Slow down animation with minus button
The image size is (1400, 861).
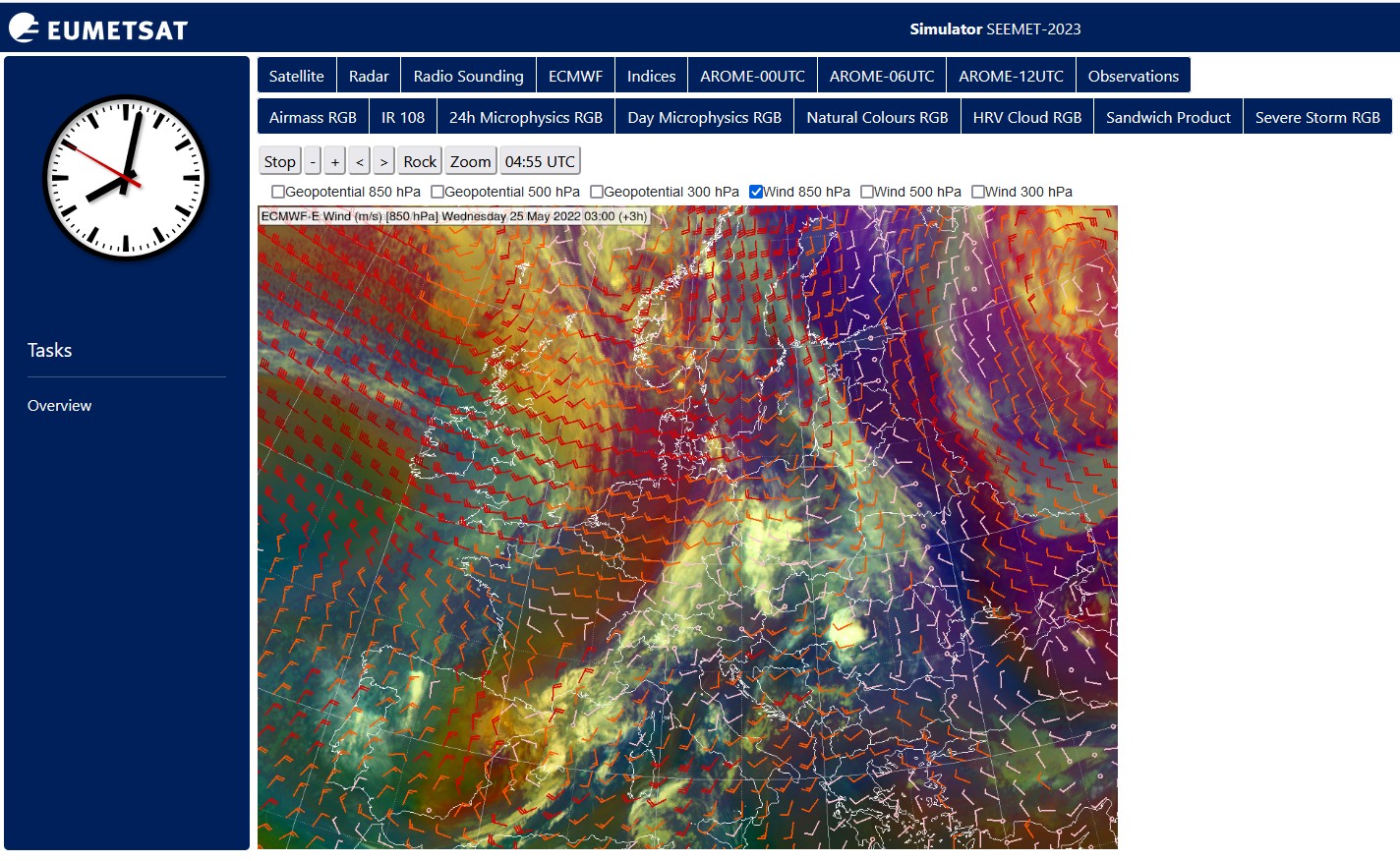313,161
